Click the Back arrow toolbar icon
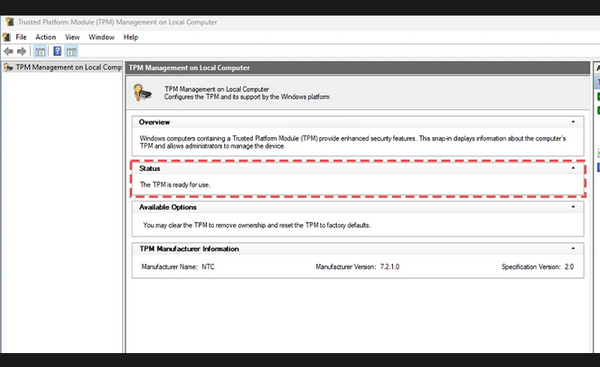The width and height of the screenshot is (600, 367). [x=8, y=51]
